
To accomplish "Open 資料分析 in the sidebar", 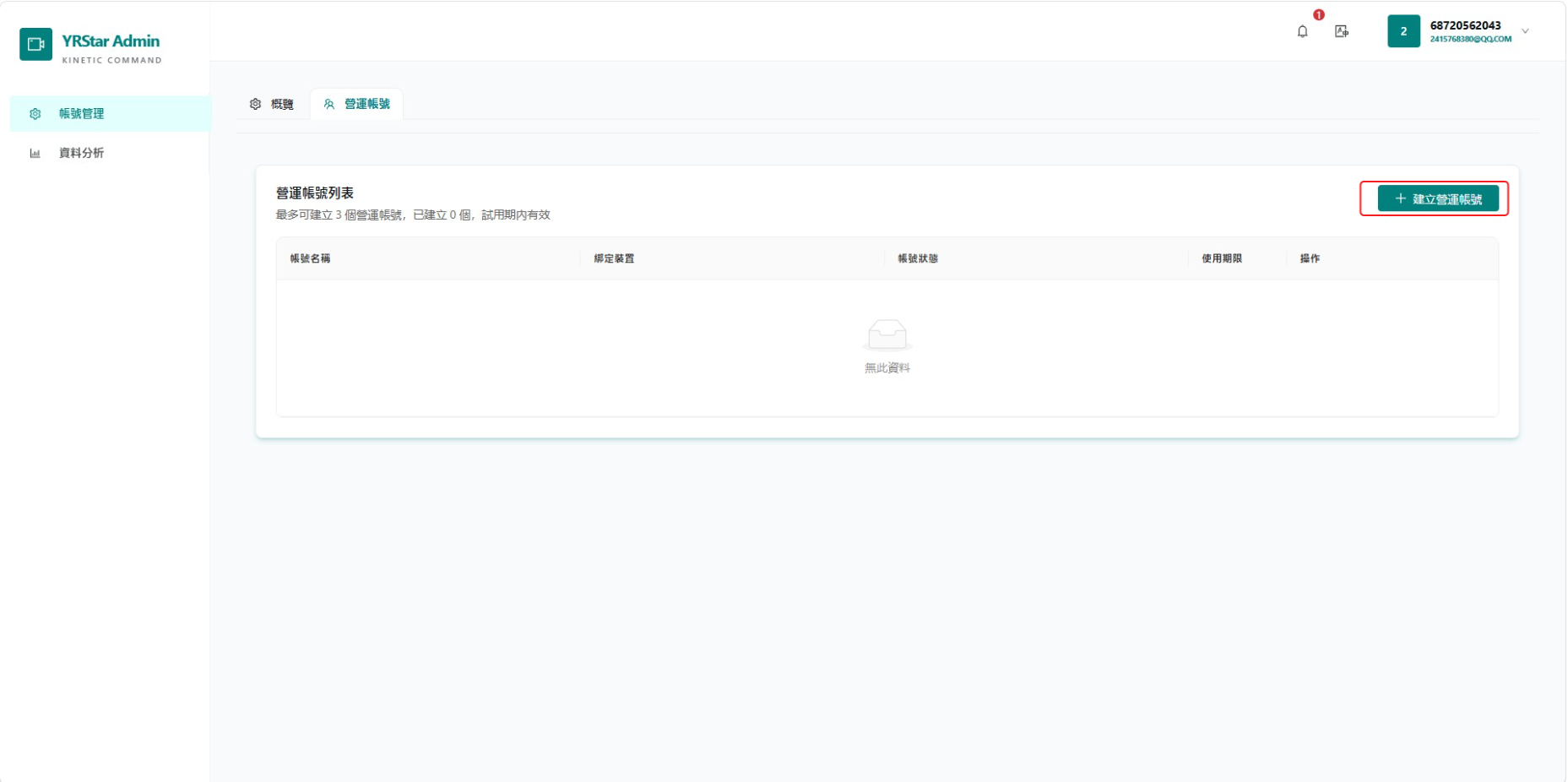I will pos(110,153).
